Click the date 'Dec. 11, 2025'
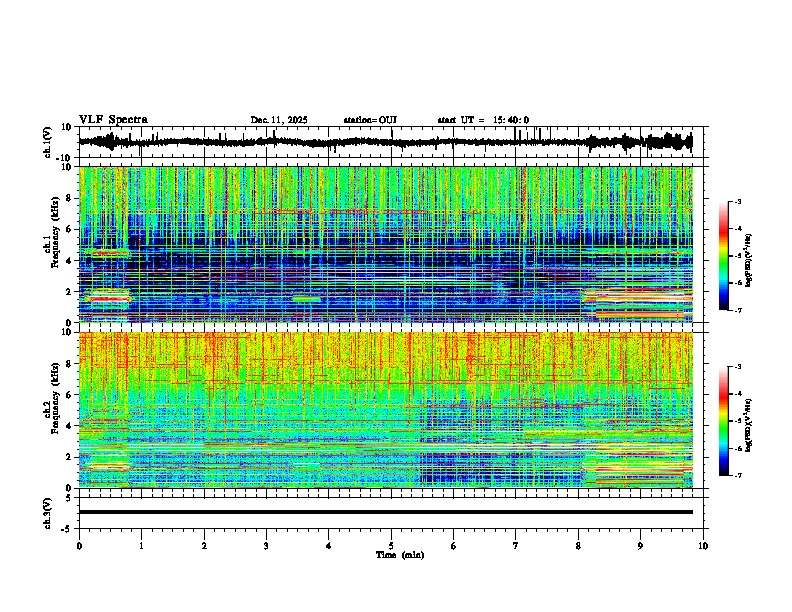 [279, 120]
